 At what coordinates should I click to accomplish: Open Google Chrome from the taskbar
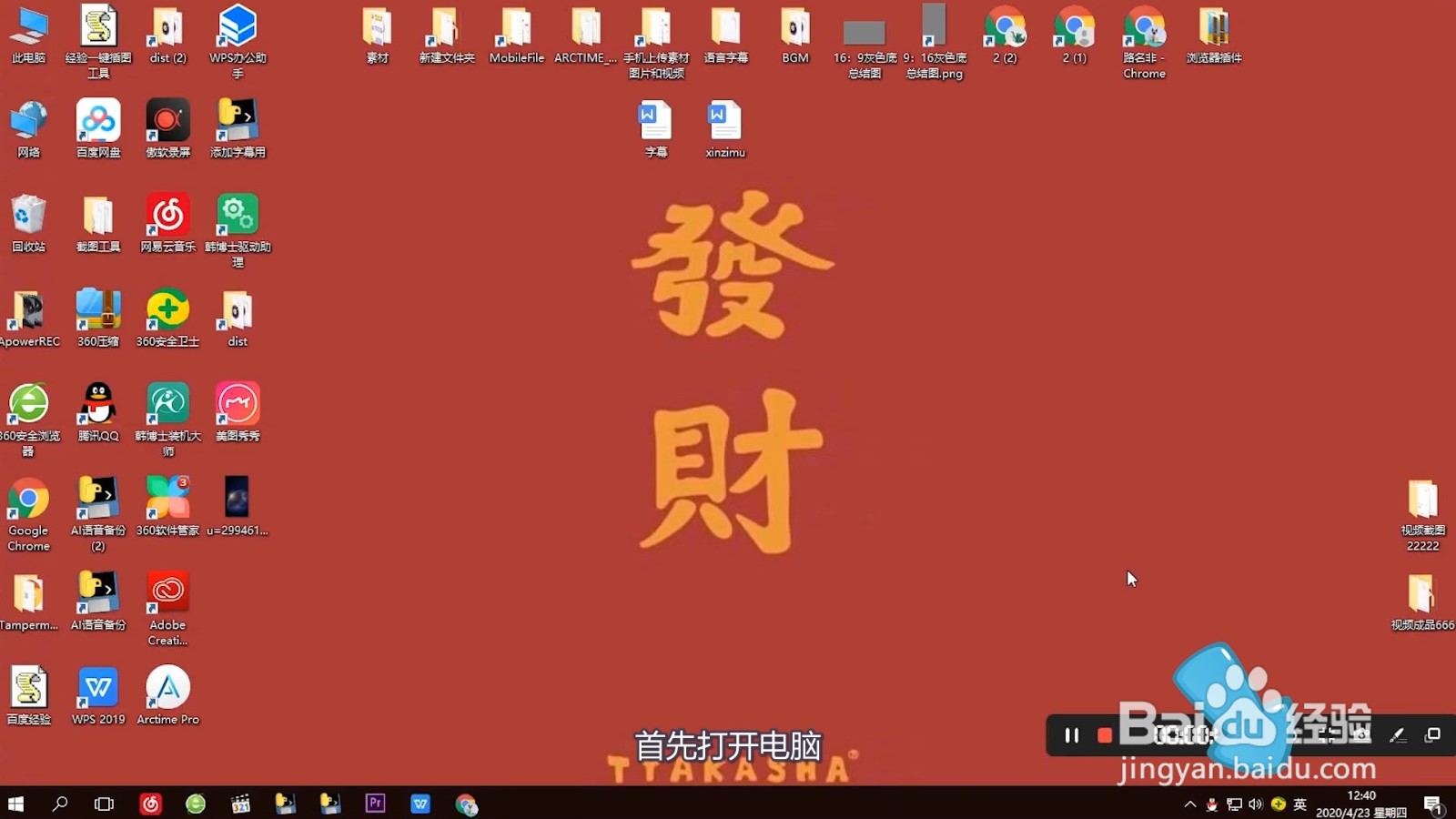(x=467, y=804)
